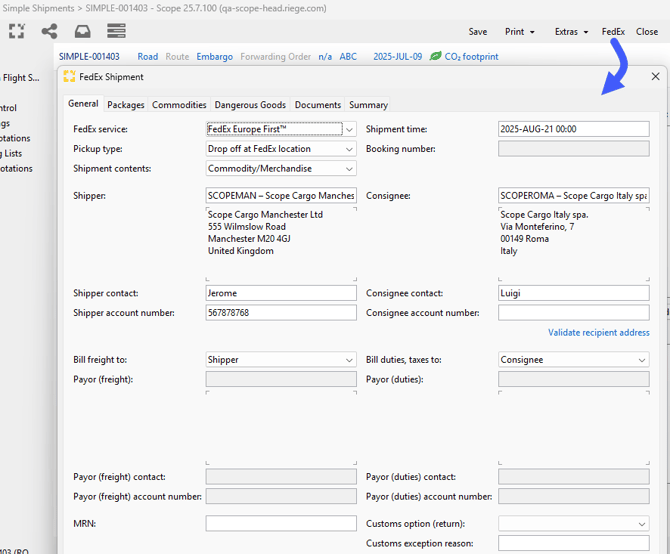
Task: Open the SIMPLE-001403 shipment link
Action: point(89,56)
